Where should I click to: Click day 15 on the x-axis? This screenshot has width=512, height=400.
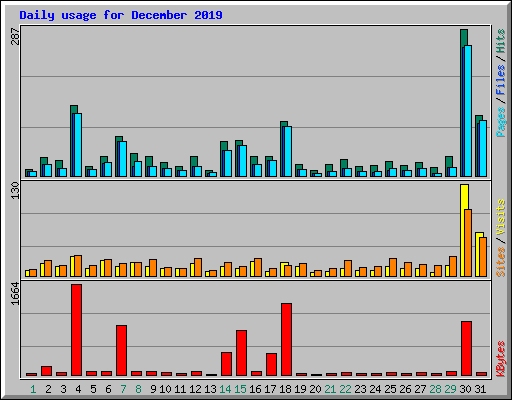(x=240, y=389)
